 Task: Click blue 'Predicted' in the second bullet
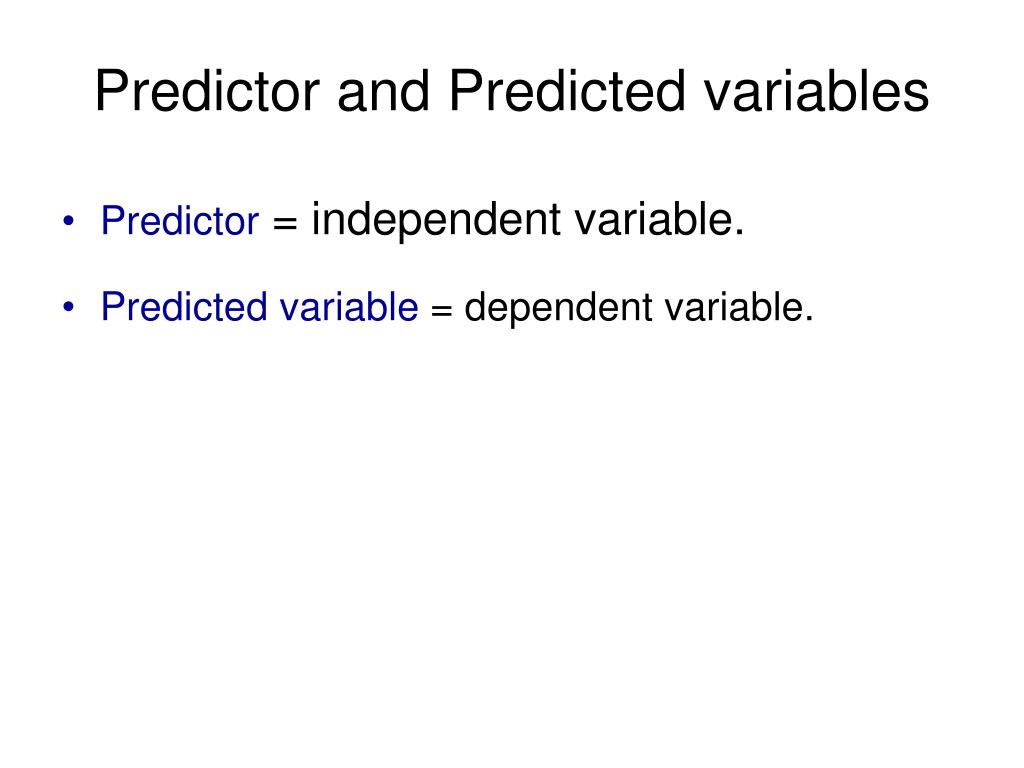tap(184, 306)
